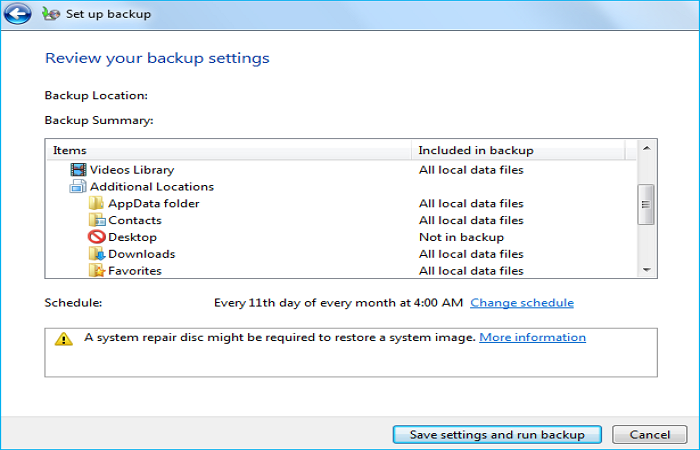
Task: Click the backup summary scrollbar thumb
Action: point(646,204)
